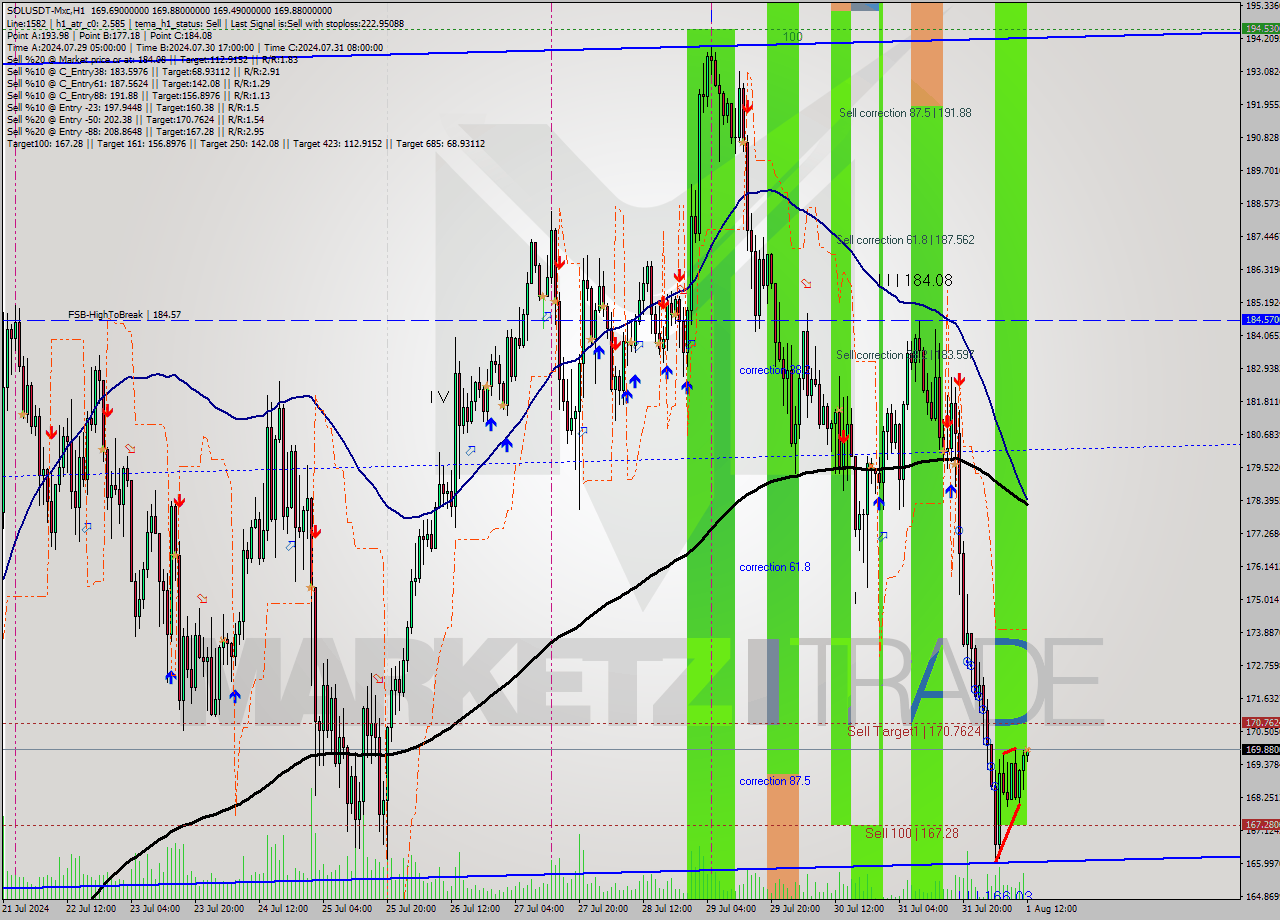Screen dimensions: 1280x920
Task: Click the 'Sell Target1 | 170.7624' label
Action: (x=914, y=731)
